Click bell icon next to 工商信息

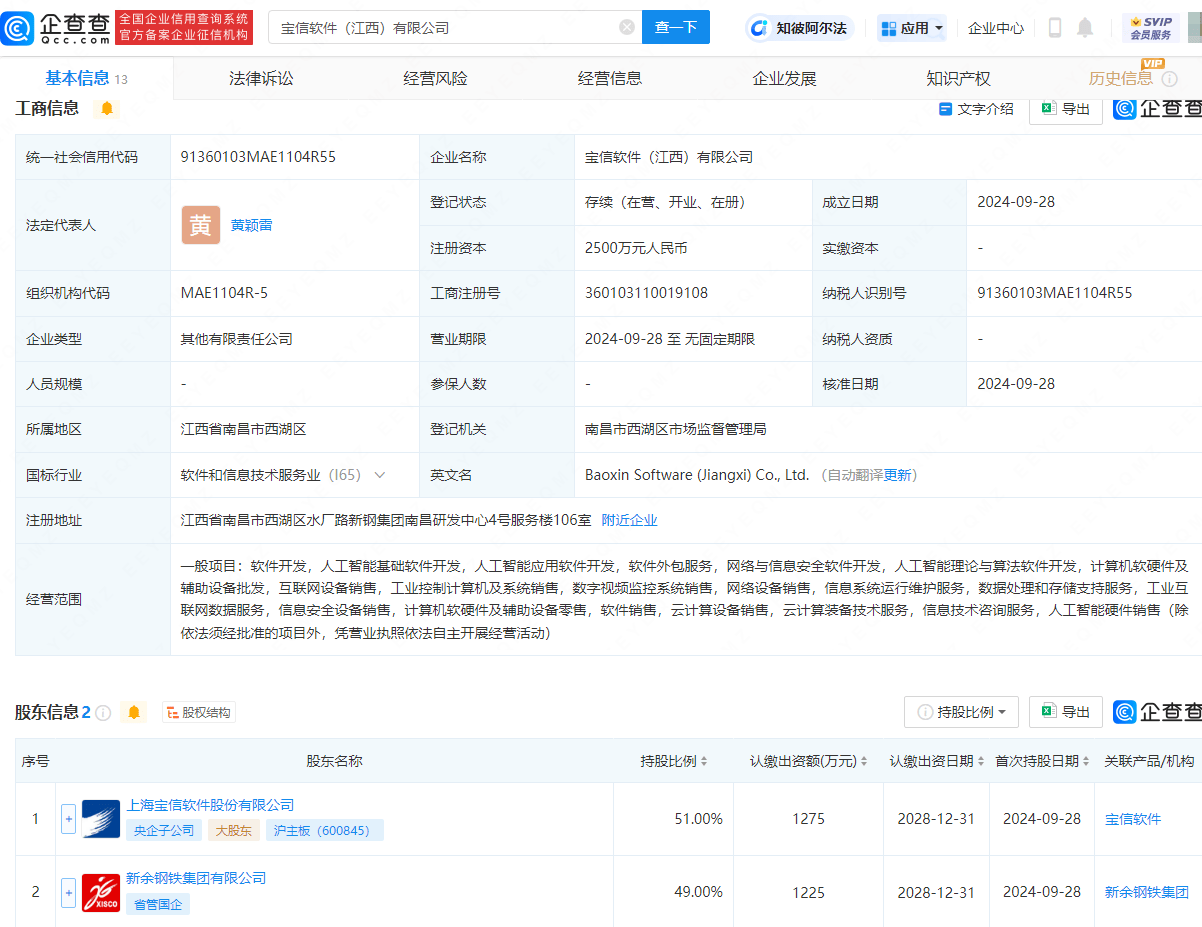107,108
